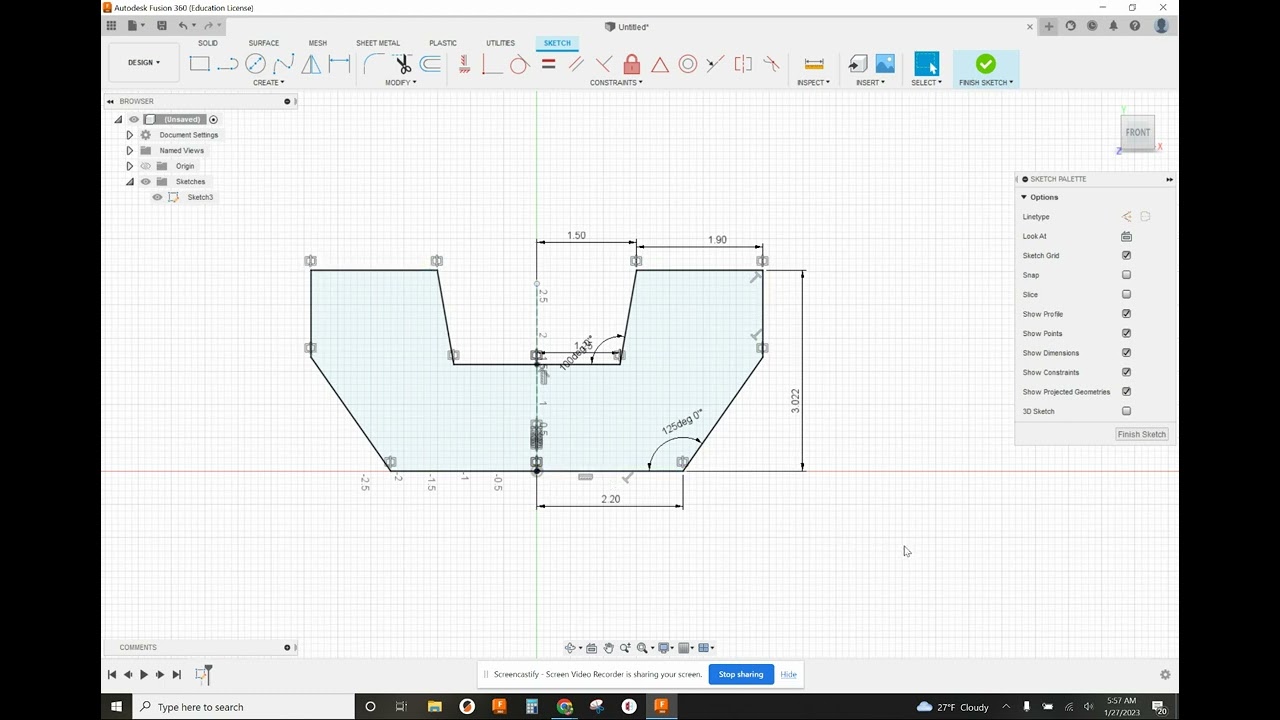Uncheck the Show Constraints checkbox
This screenshot has width=1280, height=720.
click(1126, 372)
